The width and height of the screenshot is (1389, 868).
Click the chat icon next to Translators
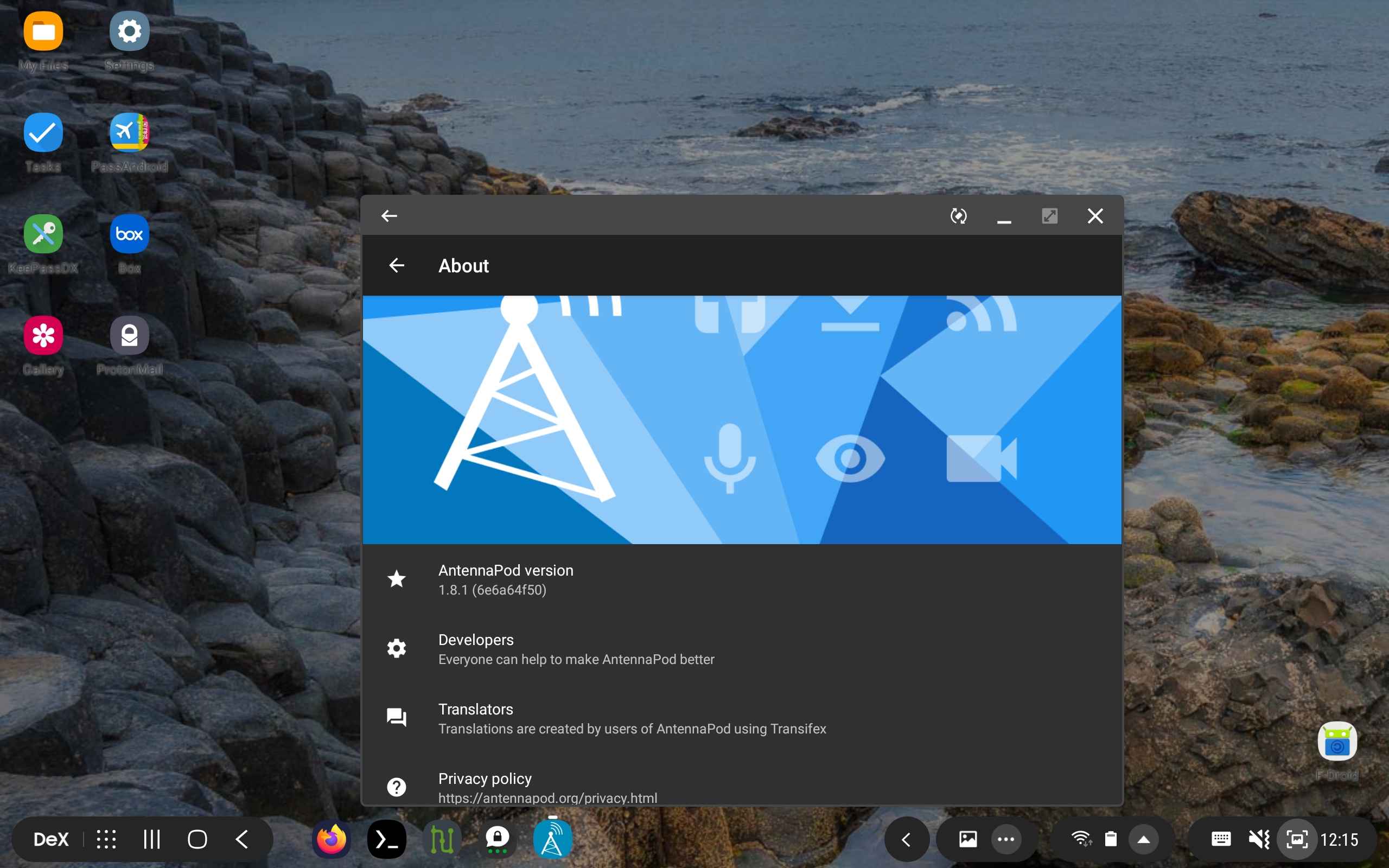[397, 718]
